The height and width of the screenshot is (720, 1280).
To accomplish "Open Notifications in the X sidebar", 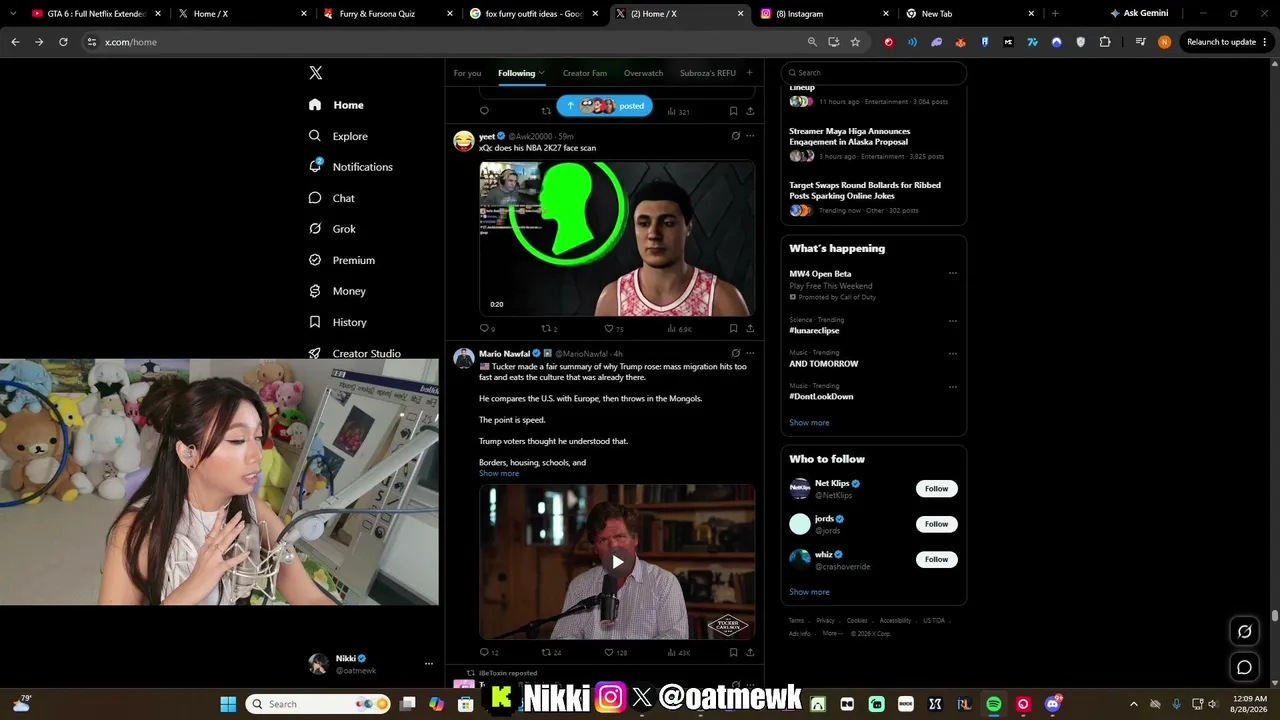I will [351, 167].
